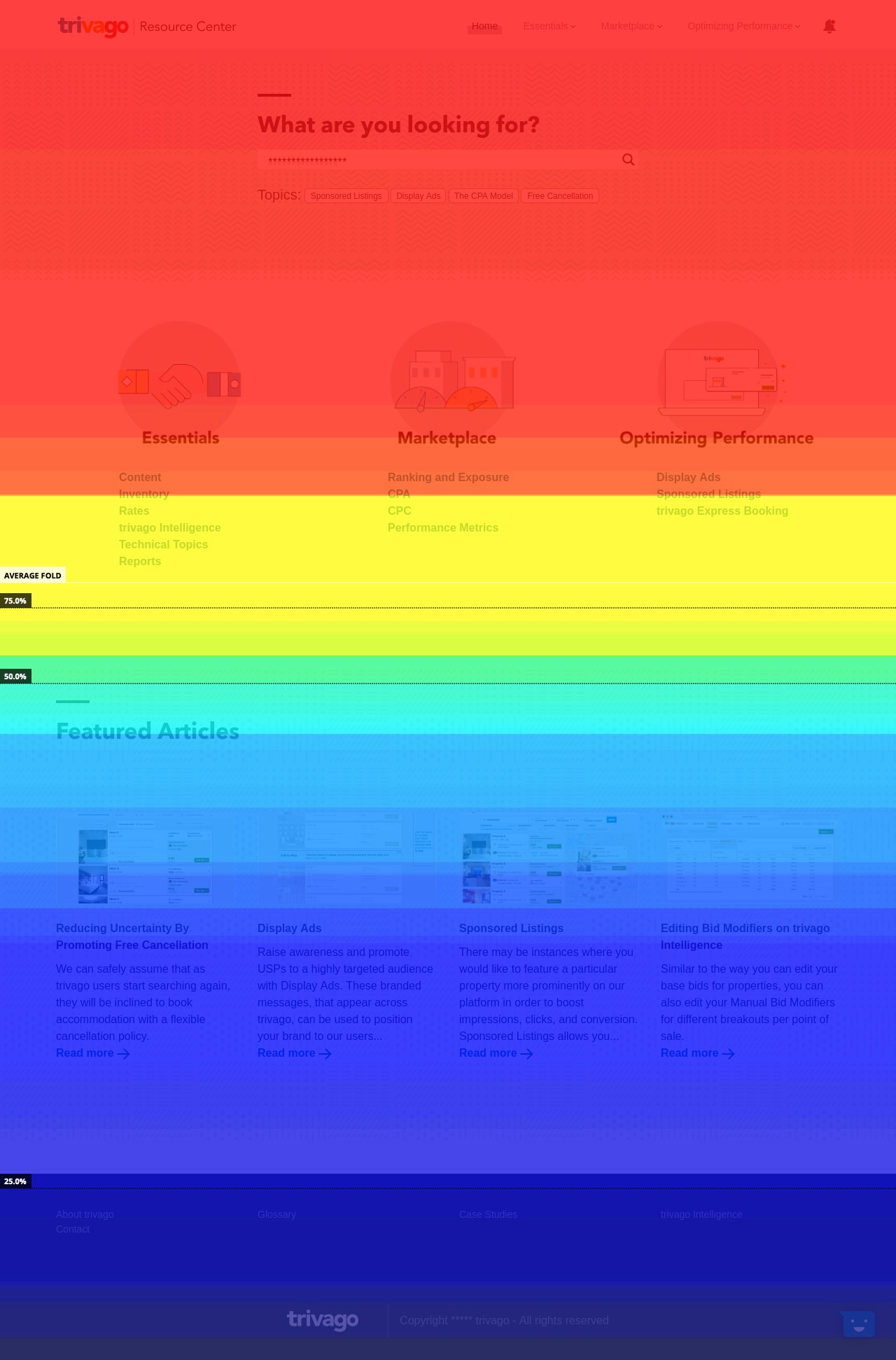This screenshot has width=896, height=1360.
Task: Open the Sponsored Listings featured article title
Action: [512, 928]
